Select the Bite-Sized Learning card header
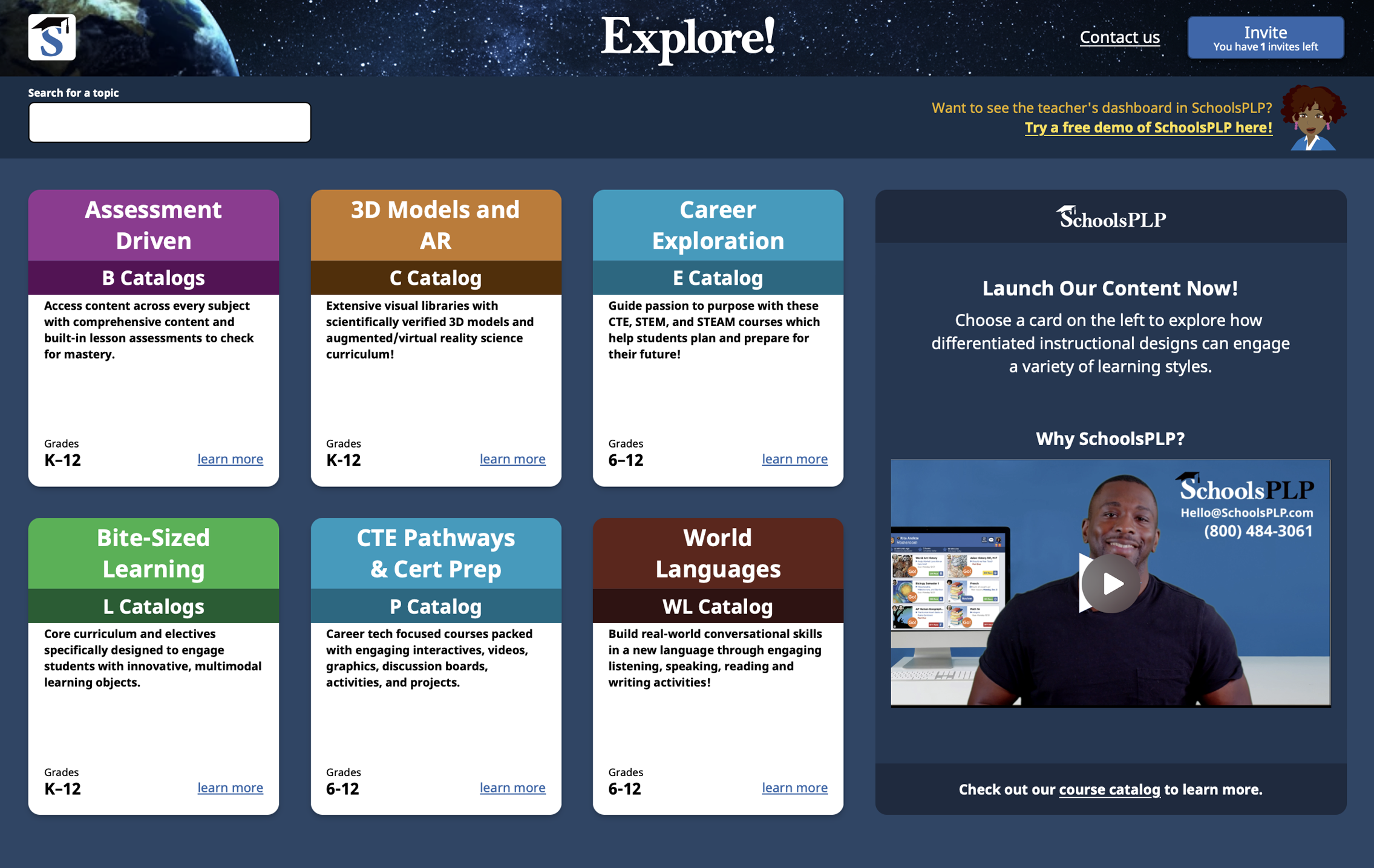1374x868 pixels. coord(154,553)
